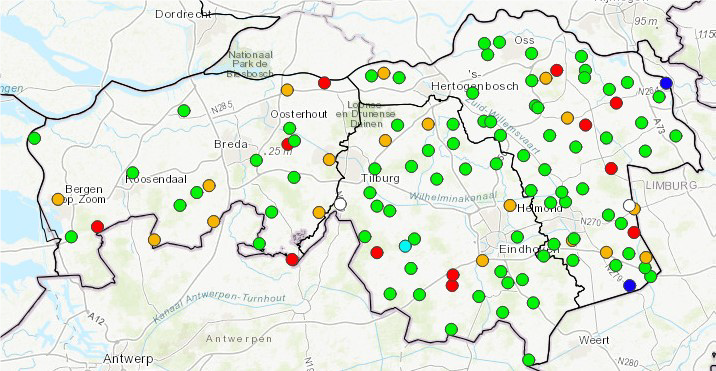Click the orange marker left of Helmond label
Screen dimensions: 716x371
tap(510, 205)
